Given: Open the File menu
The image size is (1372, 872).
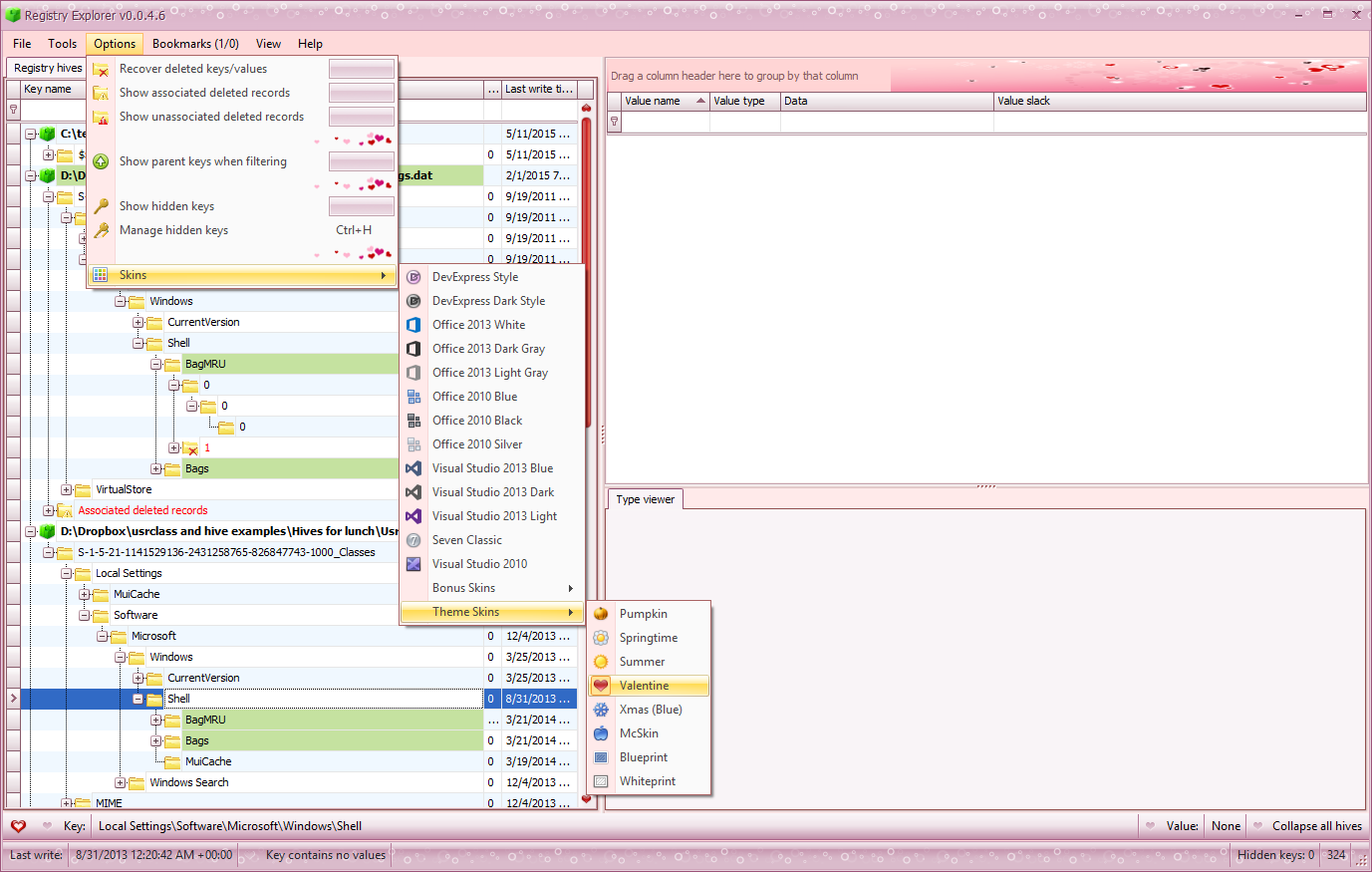Looking at the screenshot, I should click(22, 44).
